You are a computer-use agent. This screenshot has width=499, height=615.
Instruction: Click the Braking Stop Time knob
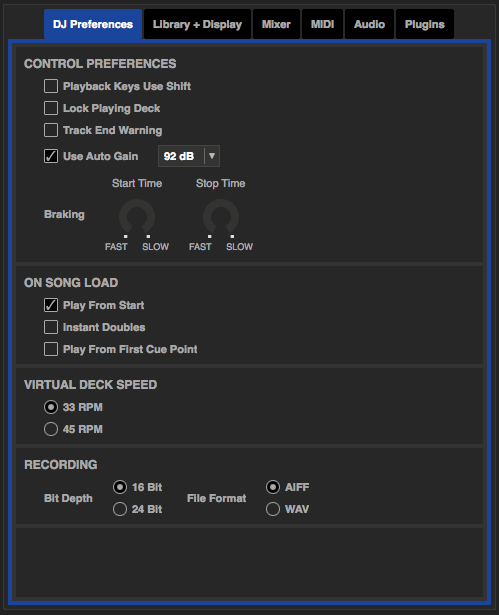(x=221, y=217)
